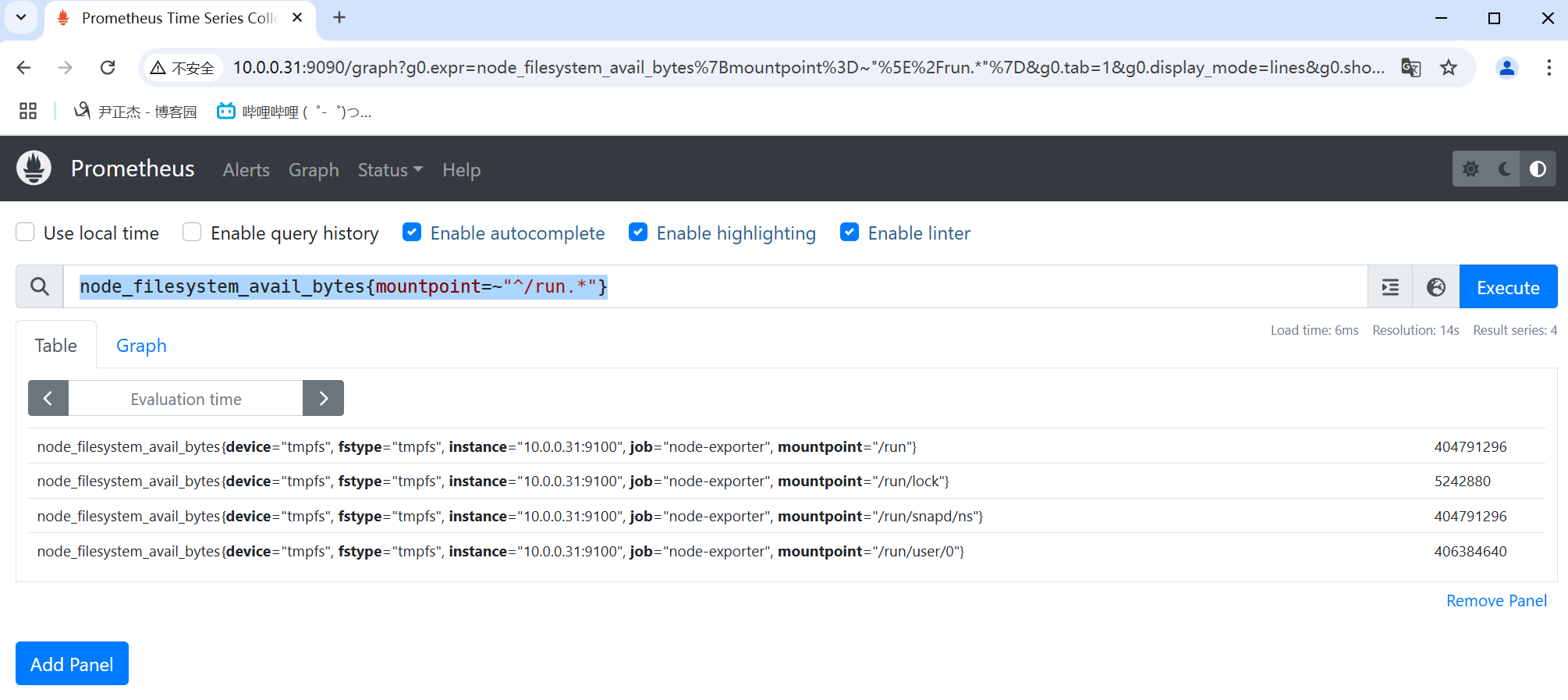Reload the Prometheus page
The image size is (1568, 700).
point(108,68)
